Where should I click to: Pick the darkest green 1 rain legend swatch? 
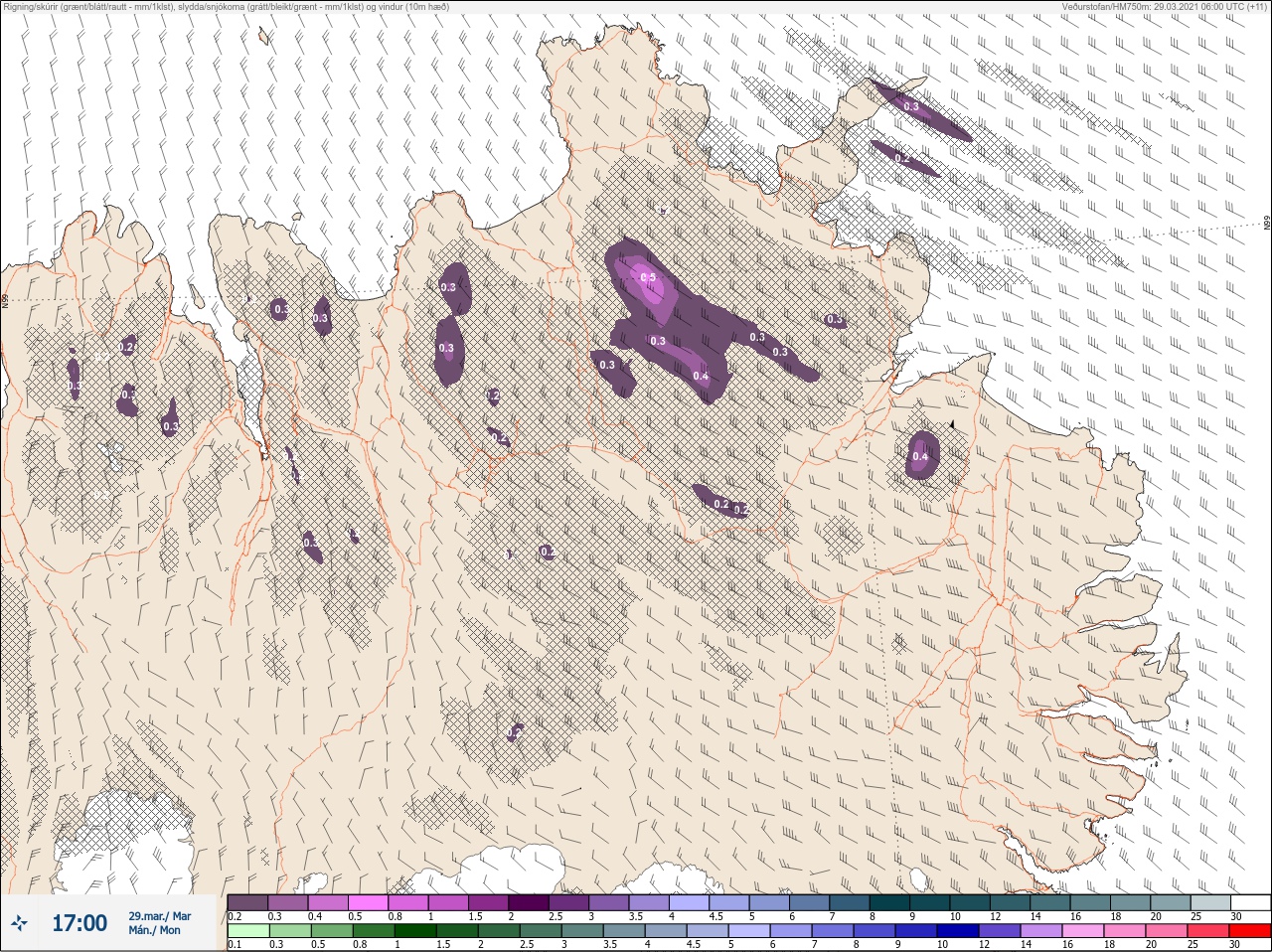click(x=413, y=931)
